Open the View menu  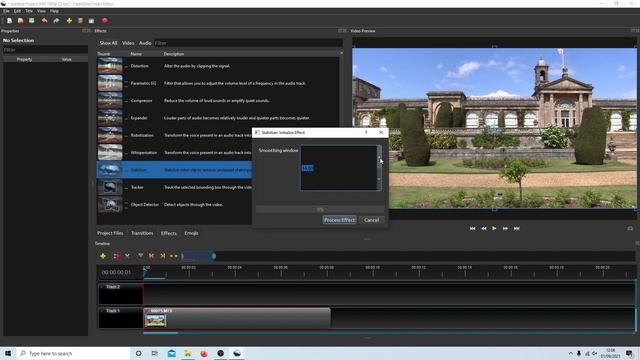(41, 11)
